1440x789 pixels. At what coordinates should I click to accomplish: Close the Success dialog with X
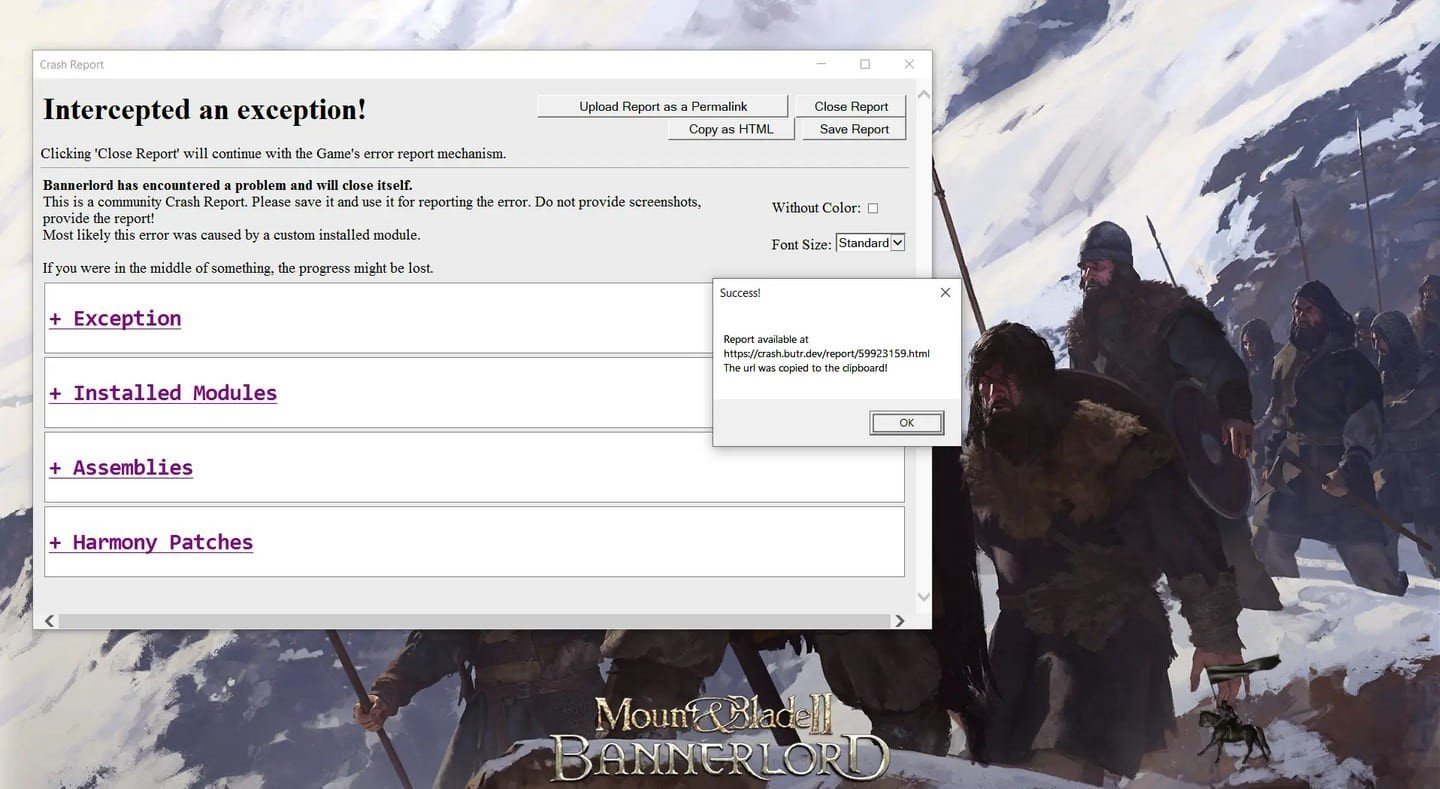tap(945, 293)
